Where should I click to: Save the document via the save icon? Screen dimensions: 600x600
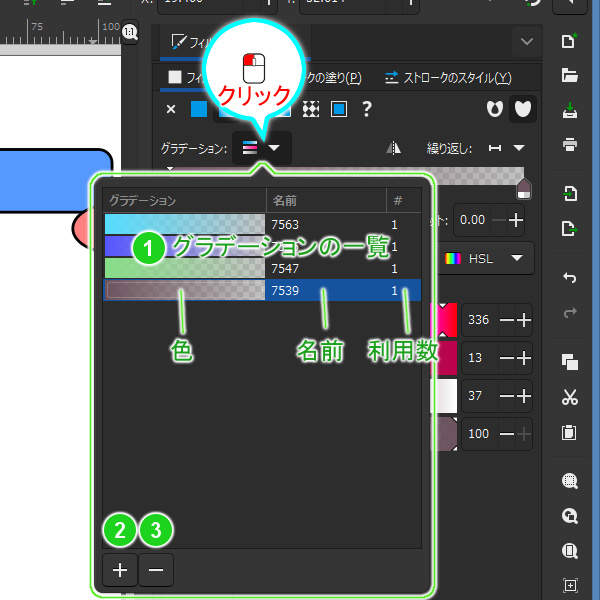[x=570, y=111]
